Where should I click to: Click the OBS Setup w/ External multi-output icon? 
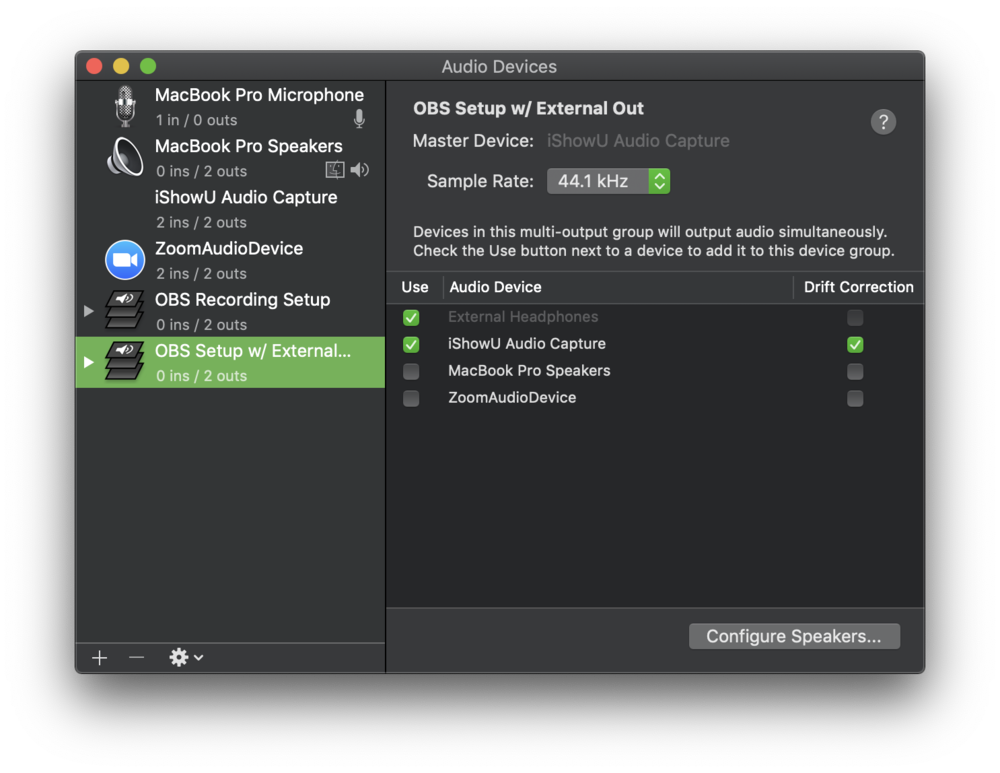[124, 362]
